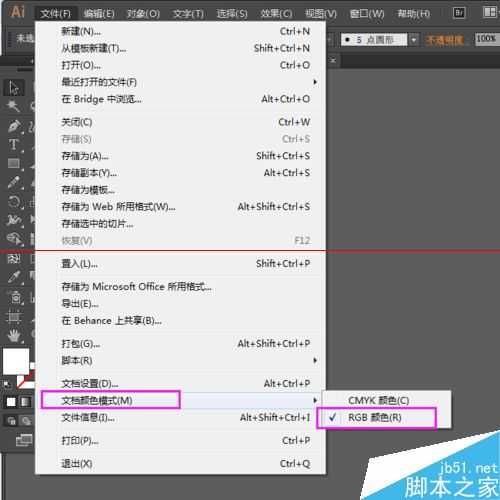
Task: Select the Pen tool
Action: [13, 126]
